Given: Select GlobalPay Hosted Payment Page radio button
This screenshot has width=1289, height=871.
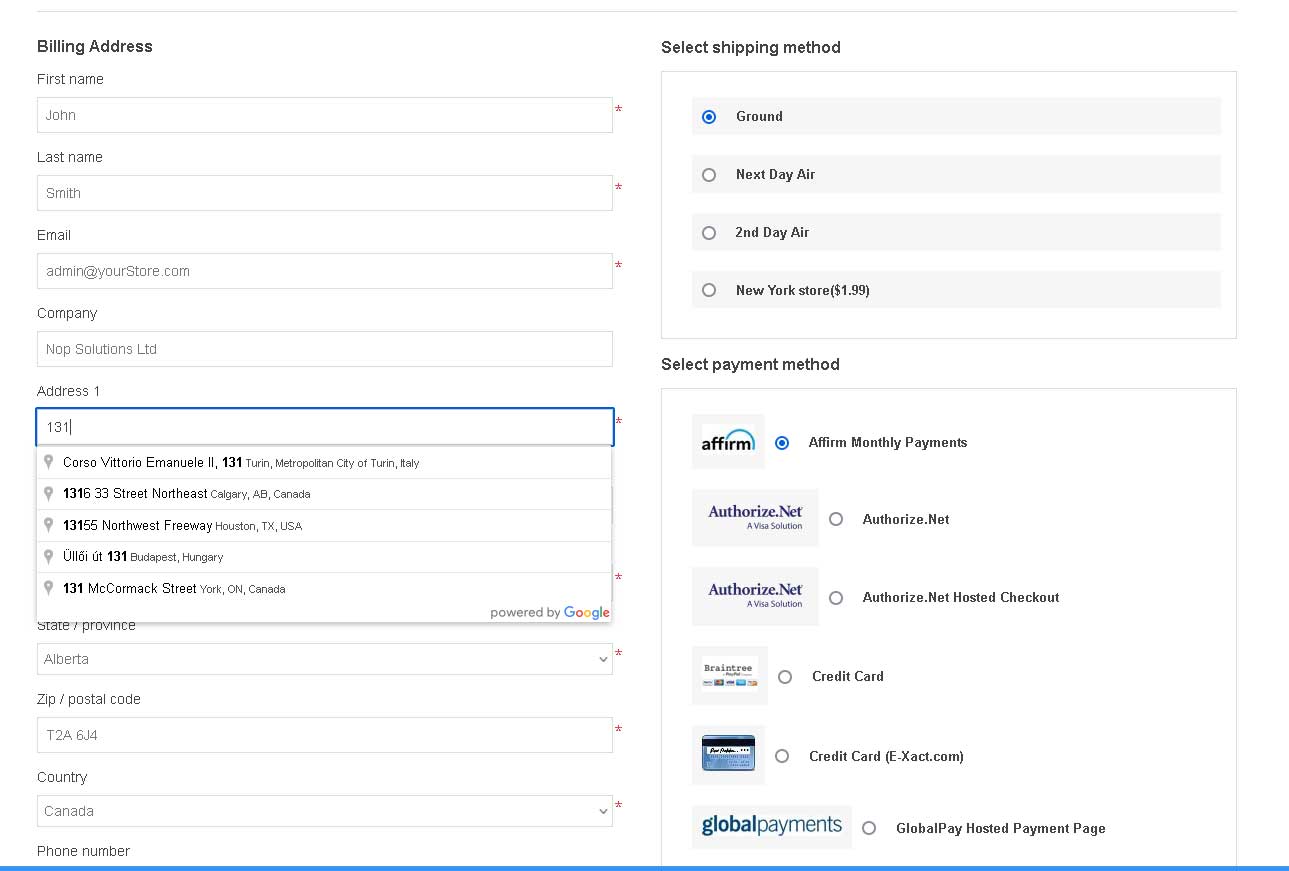Looking at the screenshot, I should tap(869, 828).
